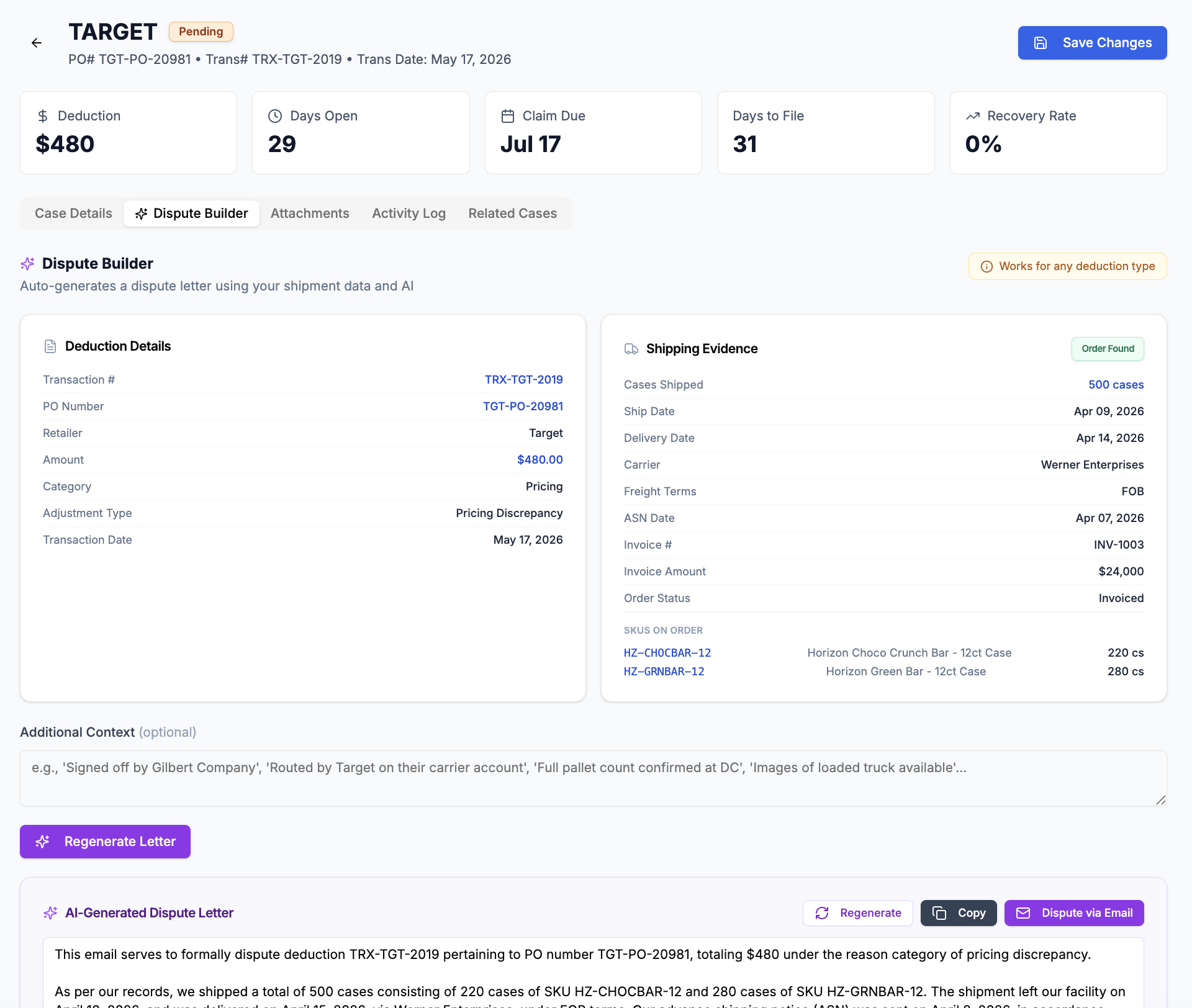This screenshot has height=1008, width=1192.
Task: Open the Related Cases tab
Action: pyautogui.click(x=512, y=214)
